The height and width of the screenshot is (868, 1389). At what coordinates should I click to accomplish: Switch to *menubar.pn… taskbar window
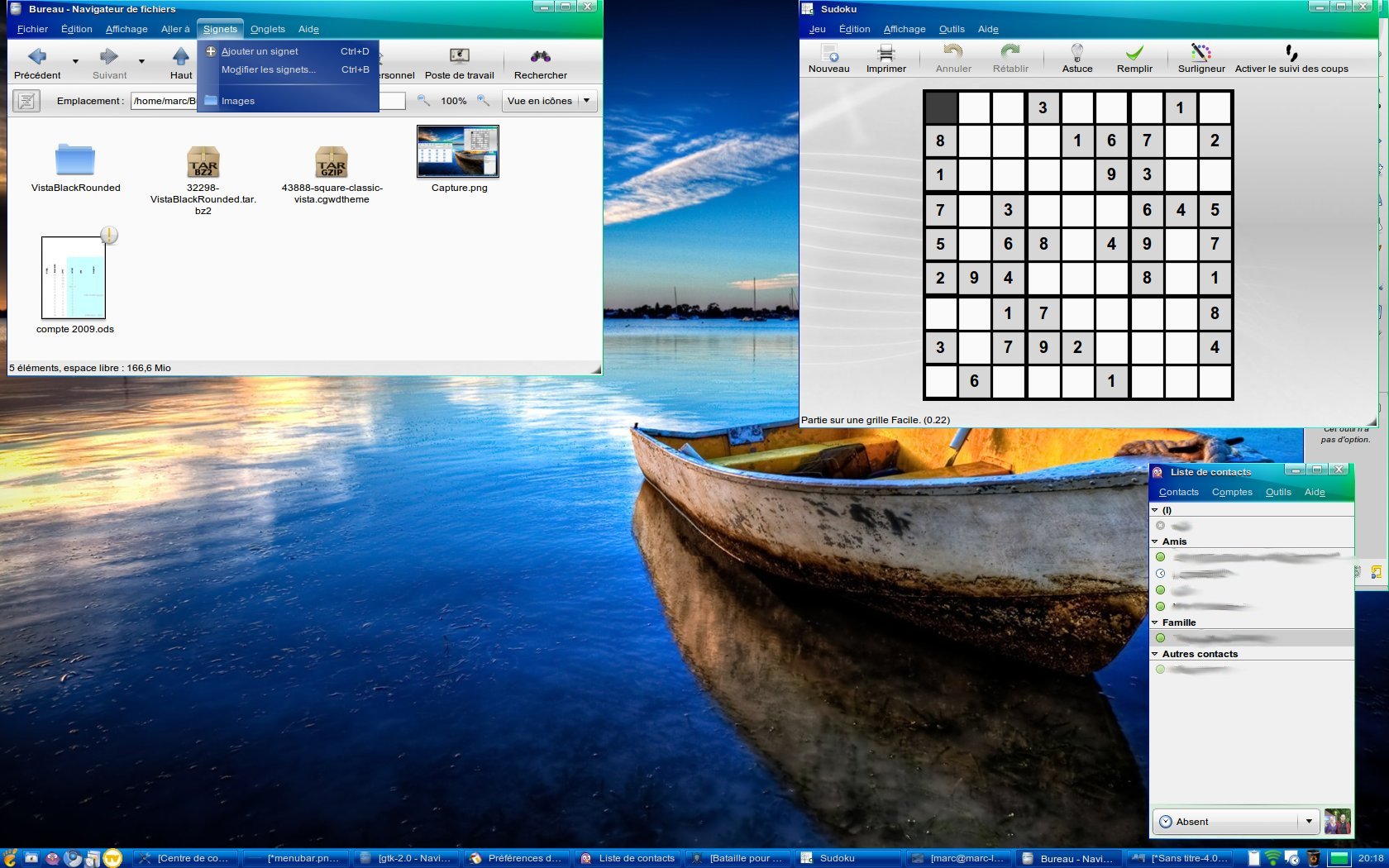[297, 858]
